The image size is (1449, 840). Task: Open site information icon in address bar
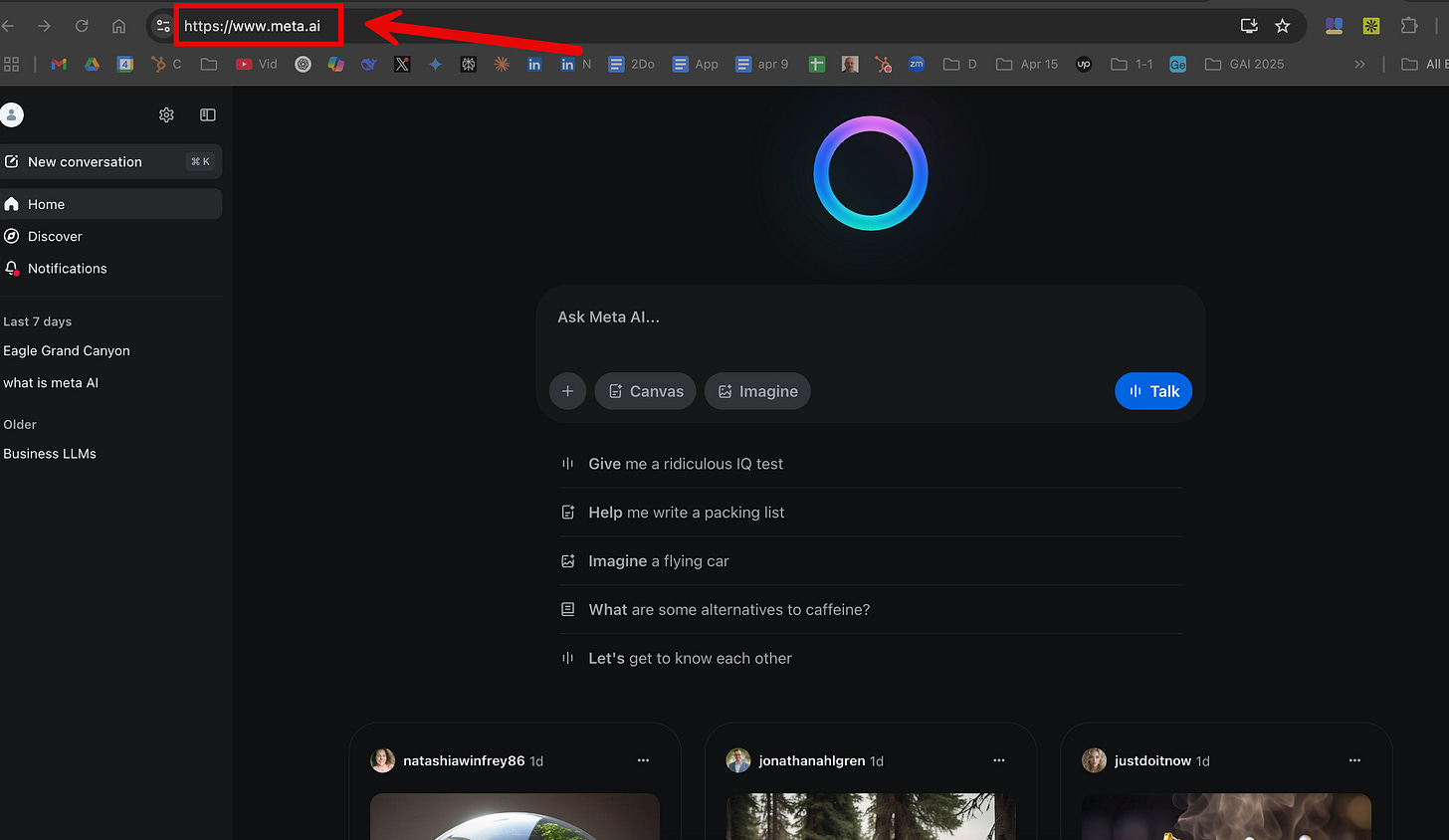(163, 26)
